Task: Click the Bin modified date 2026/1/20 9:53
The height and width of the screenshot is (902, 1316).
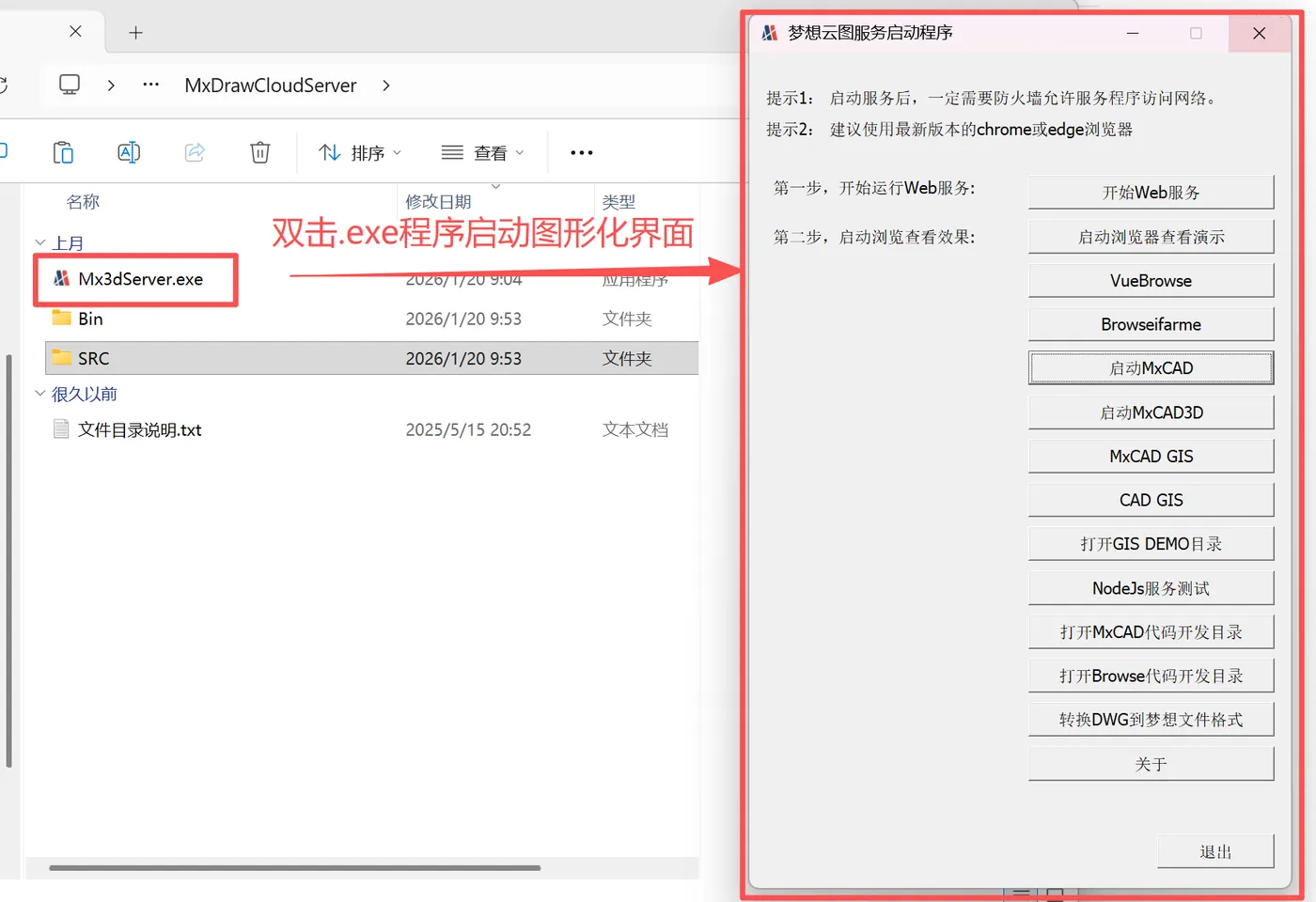Action: (x=463, y=319)
